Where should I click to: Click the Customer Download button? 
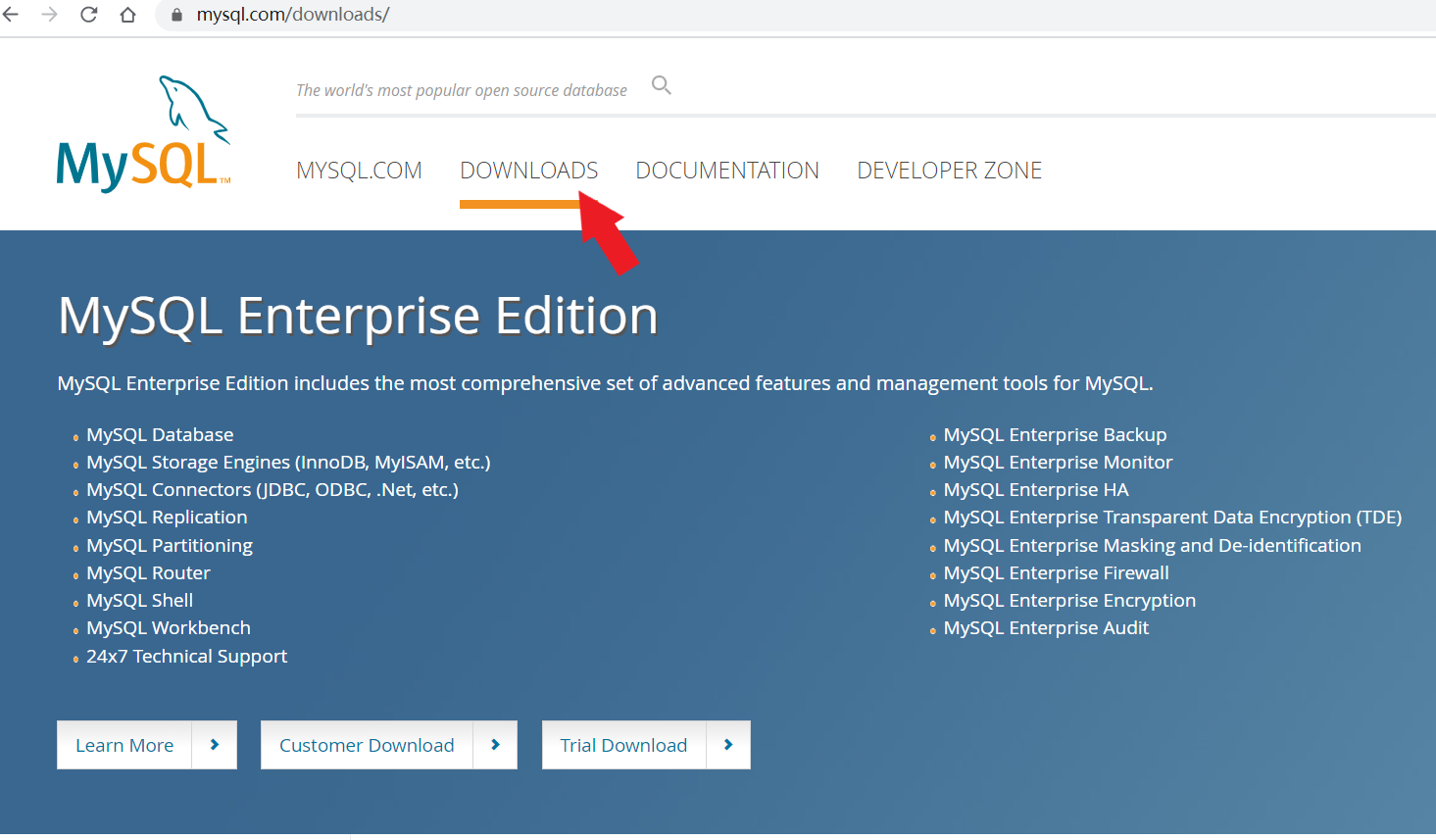tap(367, 745)
